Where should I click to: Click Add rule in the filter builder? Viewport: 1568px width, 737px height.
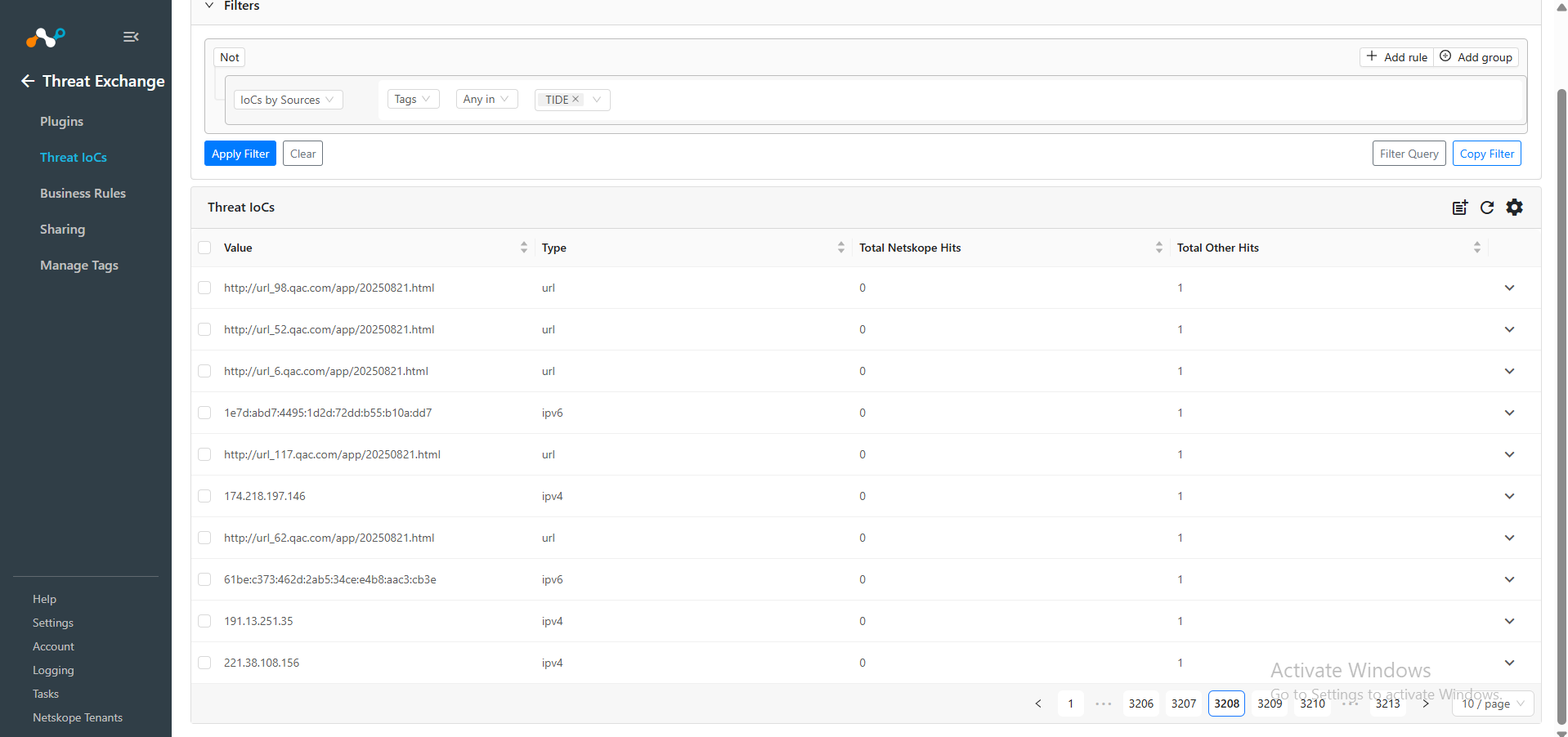(1397, 56)
